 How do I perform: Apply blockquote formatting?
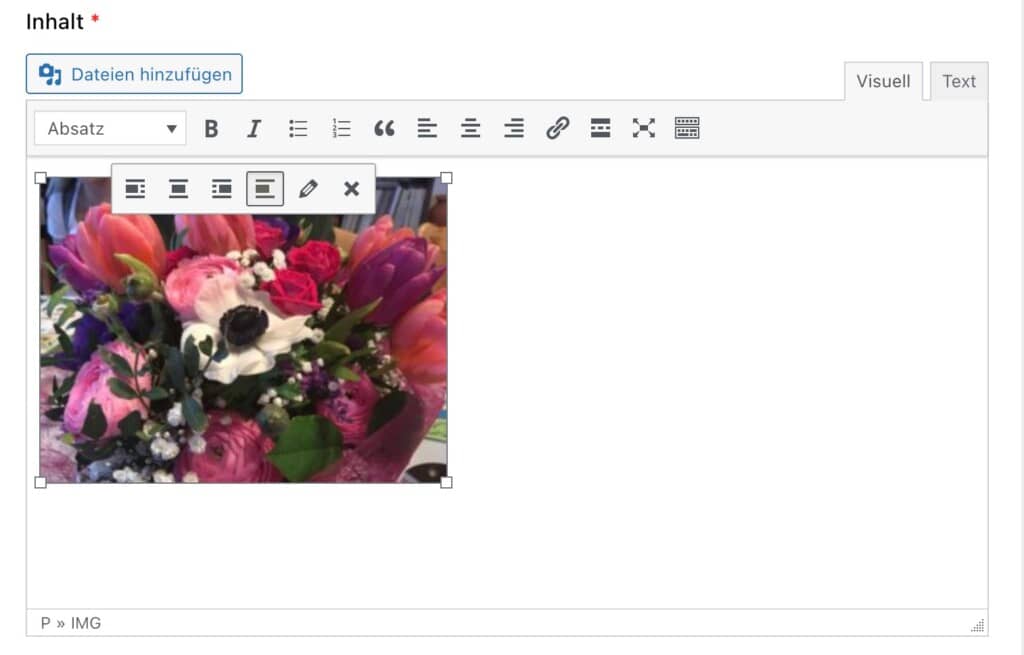tap(384, 129)
